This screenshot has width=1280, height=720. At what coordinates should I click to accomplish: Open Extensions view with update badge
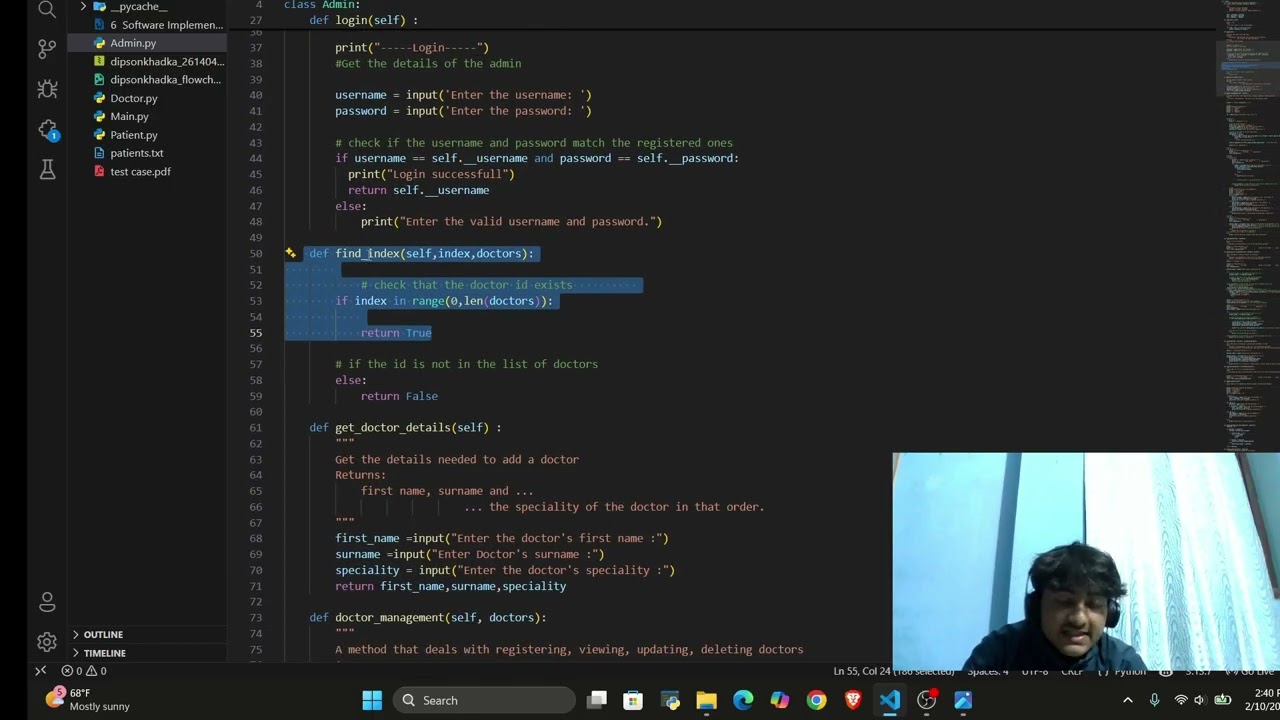tap(47, 130)
